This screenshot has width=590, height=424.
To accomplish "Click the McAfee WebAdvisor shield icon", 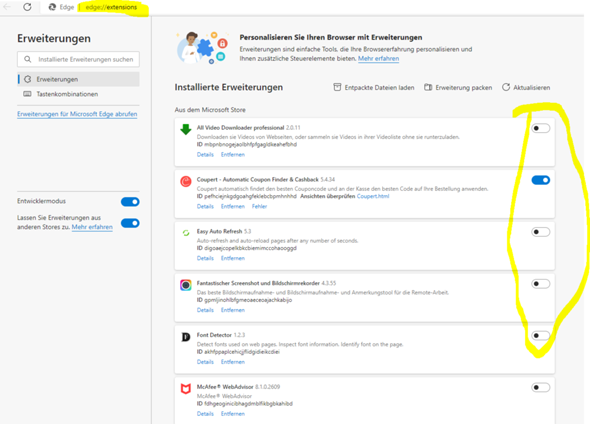I will coord(186,389).
